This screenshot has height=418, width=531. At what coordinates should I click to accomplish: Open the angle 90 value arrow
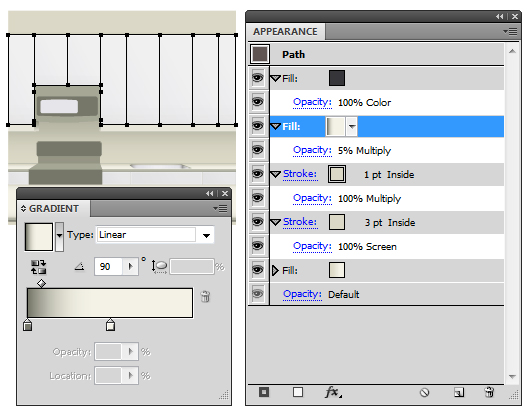coord(130,267)
